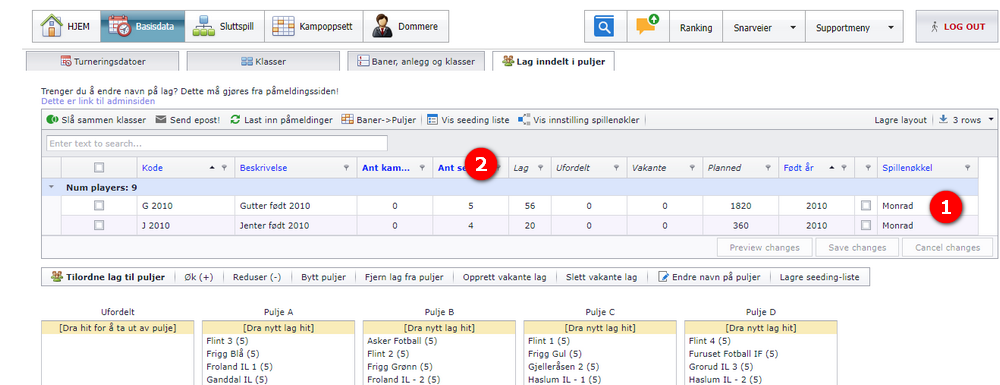1000x385 pixels.
Task: Toggle select-all checkbox in grid header
Action: (x=99, y=168)
